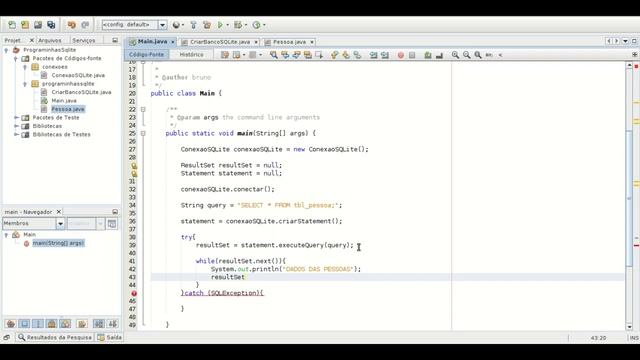The width and height of the screenshot is (640, 360).
Task: Open the config default dropdown
Action: pos(162,25)
